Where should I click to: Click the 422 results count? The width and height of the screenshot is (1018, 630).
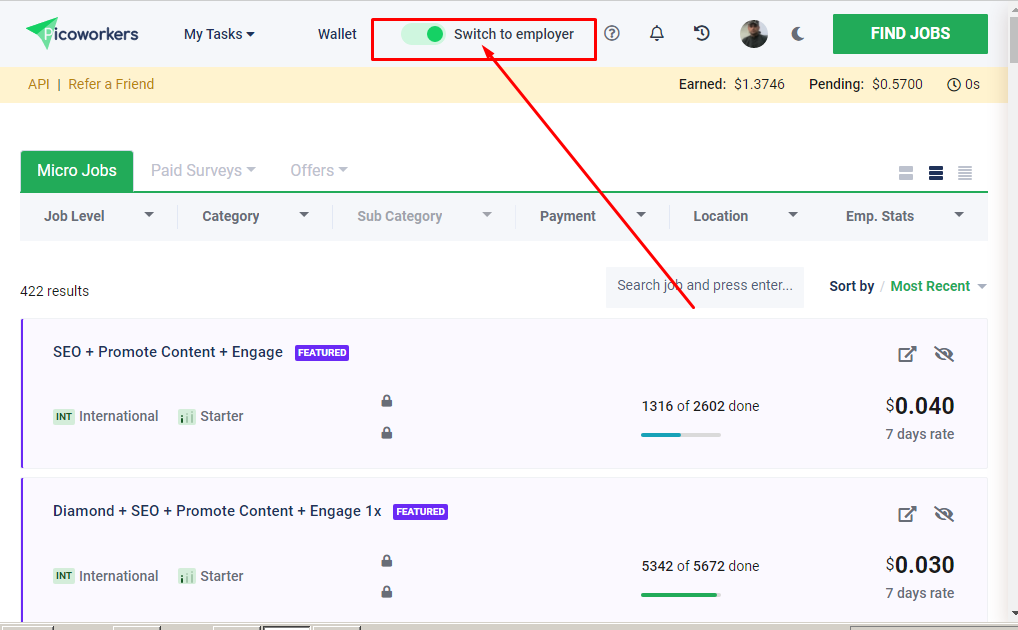tap(55, 291)
